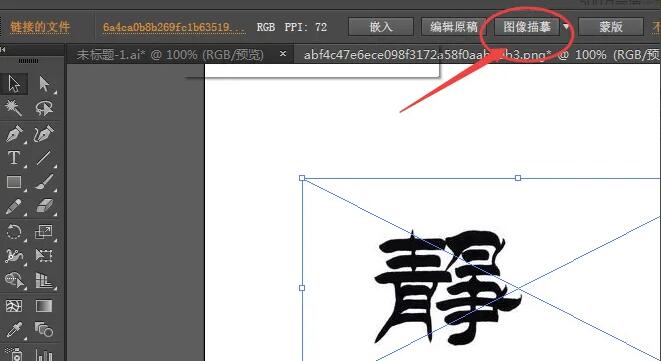Click the PPI: 72 value

pos(306,27)
